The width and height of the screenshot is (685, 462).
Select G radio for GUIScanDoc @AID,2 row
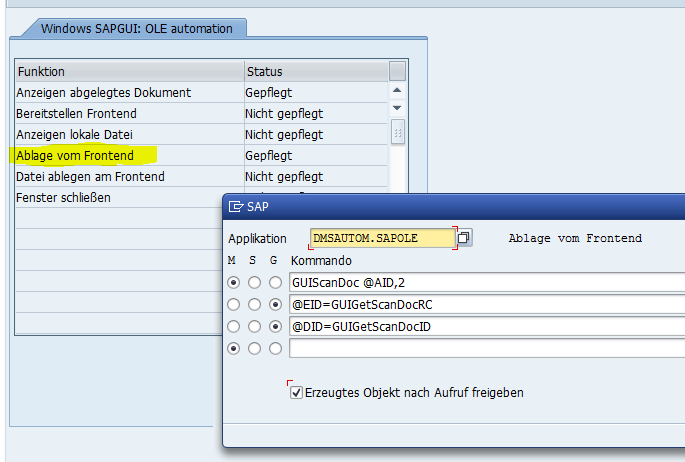click(275, 283)
